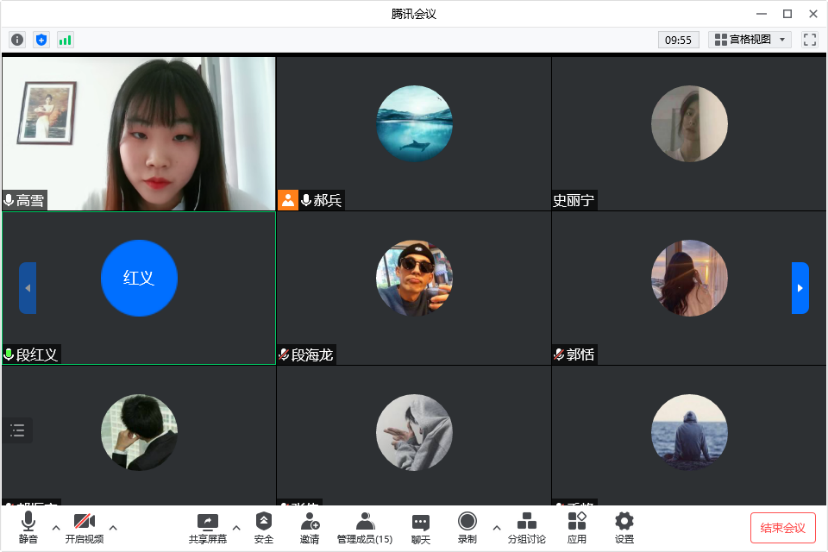Go to next page of video grid
Viewport: 828px width, 552px height.
pos(800,288)
